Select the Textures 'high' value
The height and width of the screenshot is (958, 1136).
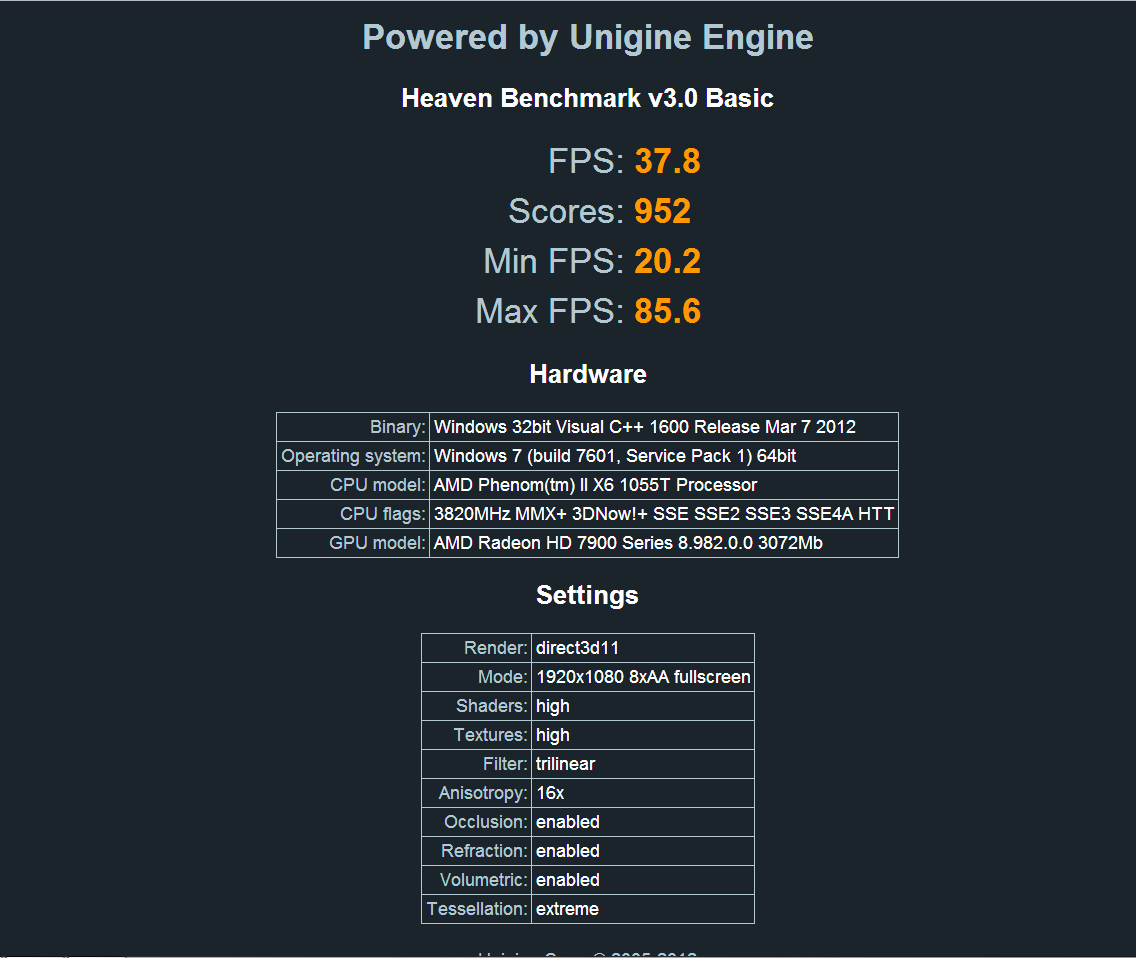click(x=553, y=735)
